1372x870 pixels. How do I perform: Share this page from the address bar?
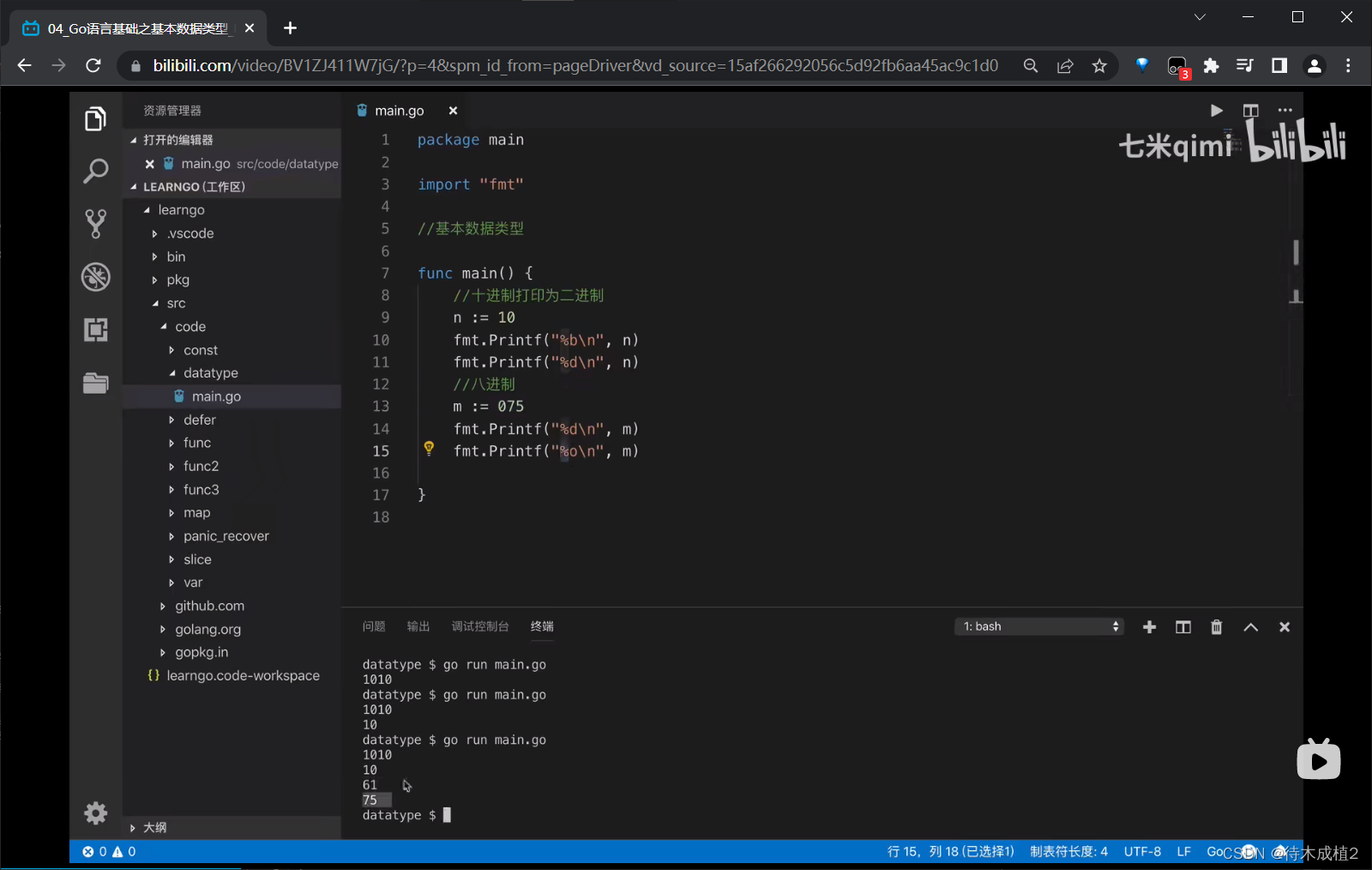[1065, 66]
